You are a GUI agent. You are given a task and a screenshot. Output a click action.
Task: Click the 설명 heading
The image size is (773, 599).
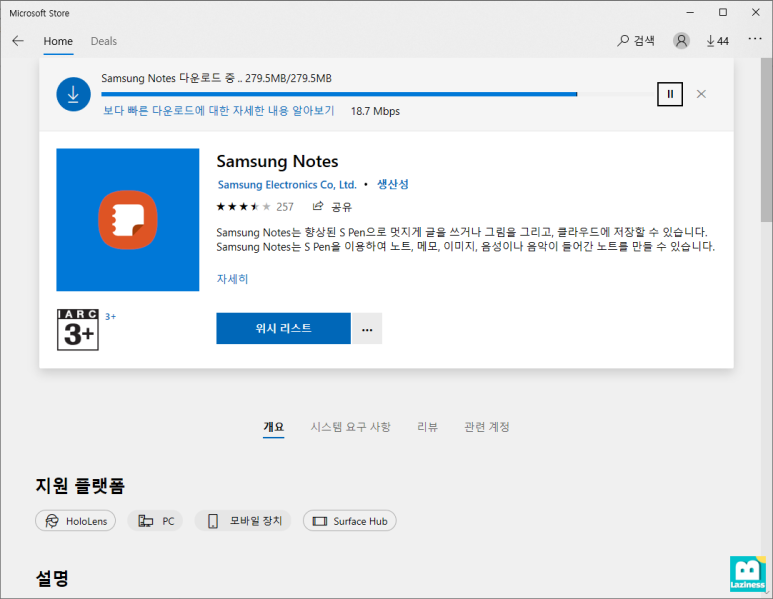pyautogui.click(x=52, y=578)
